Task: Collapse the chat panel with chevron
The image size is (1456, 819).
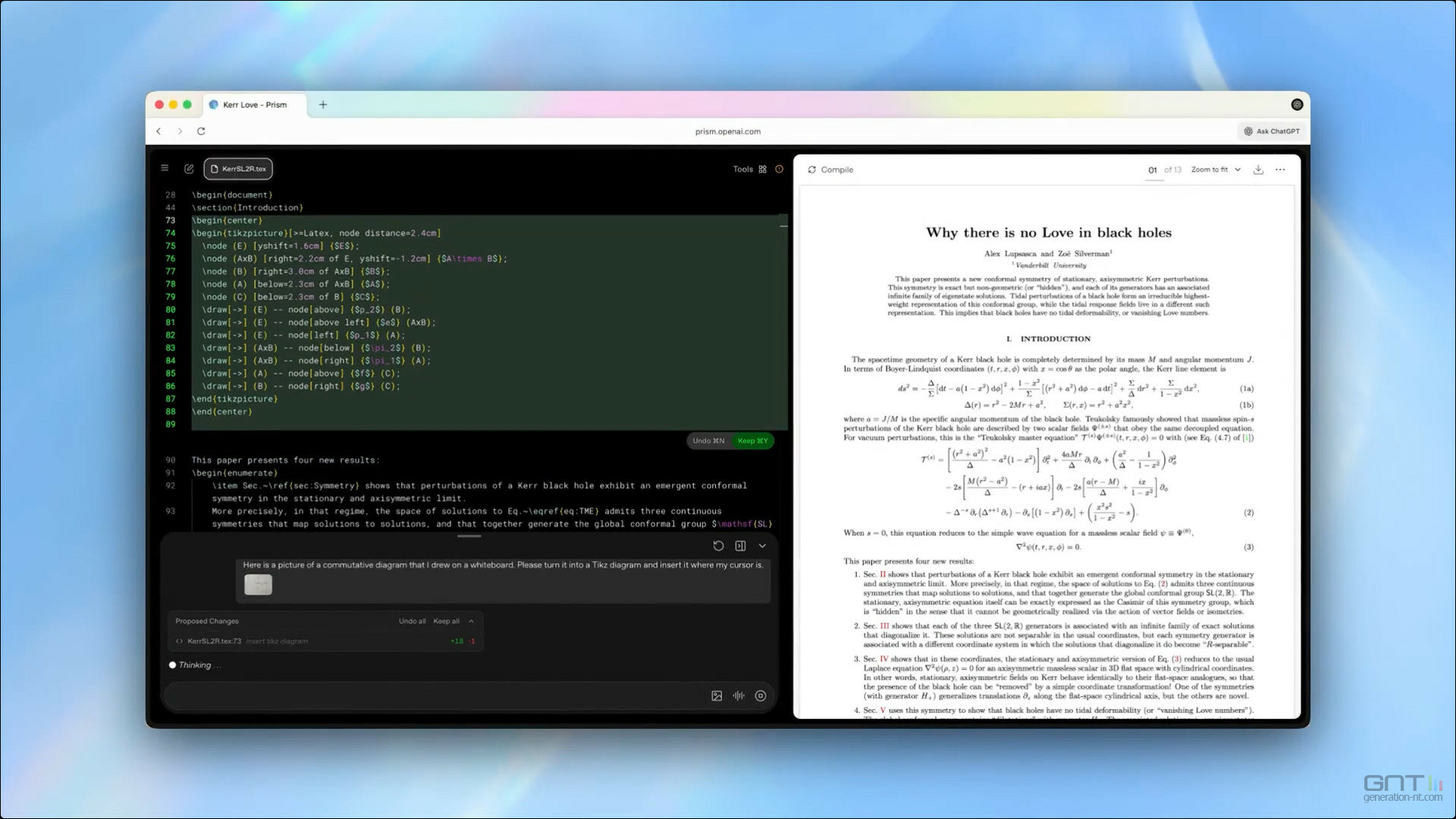Action: pyautogui.click(x=762, y=545)
